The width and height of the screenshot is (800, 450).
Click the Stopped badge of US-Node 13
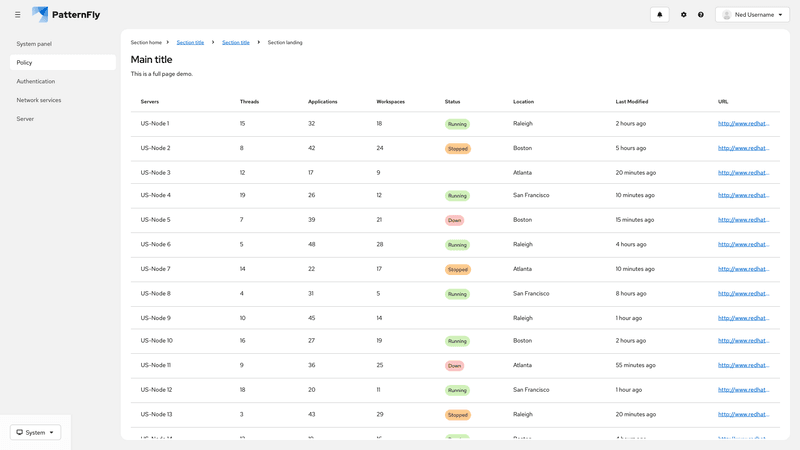(x=458, y=415)
